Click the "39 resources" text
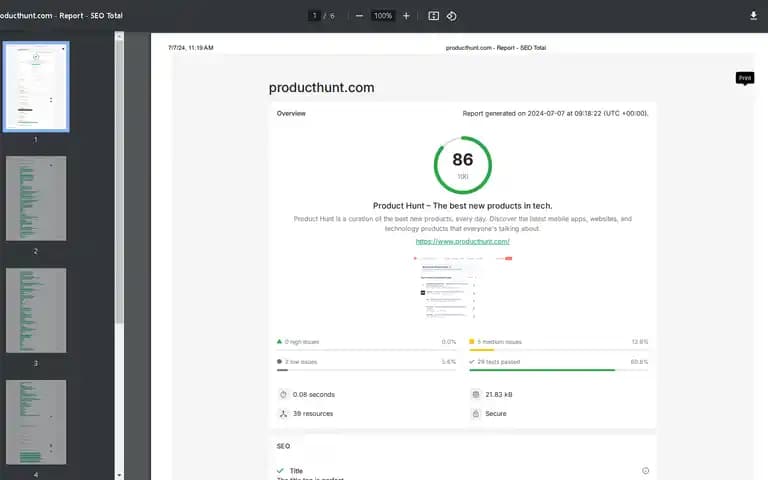 (312, 413)
